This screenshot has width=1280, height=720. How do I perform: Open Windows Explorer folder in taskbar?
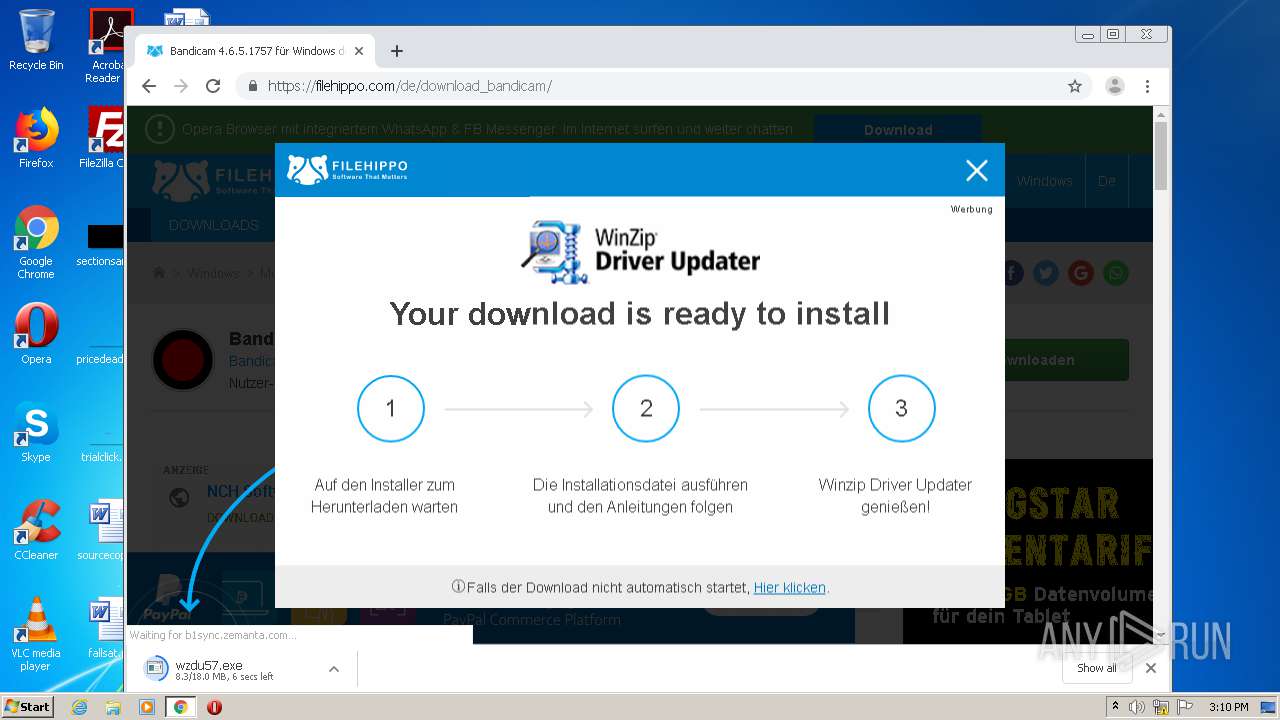tap(113, 707)
